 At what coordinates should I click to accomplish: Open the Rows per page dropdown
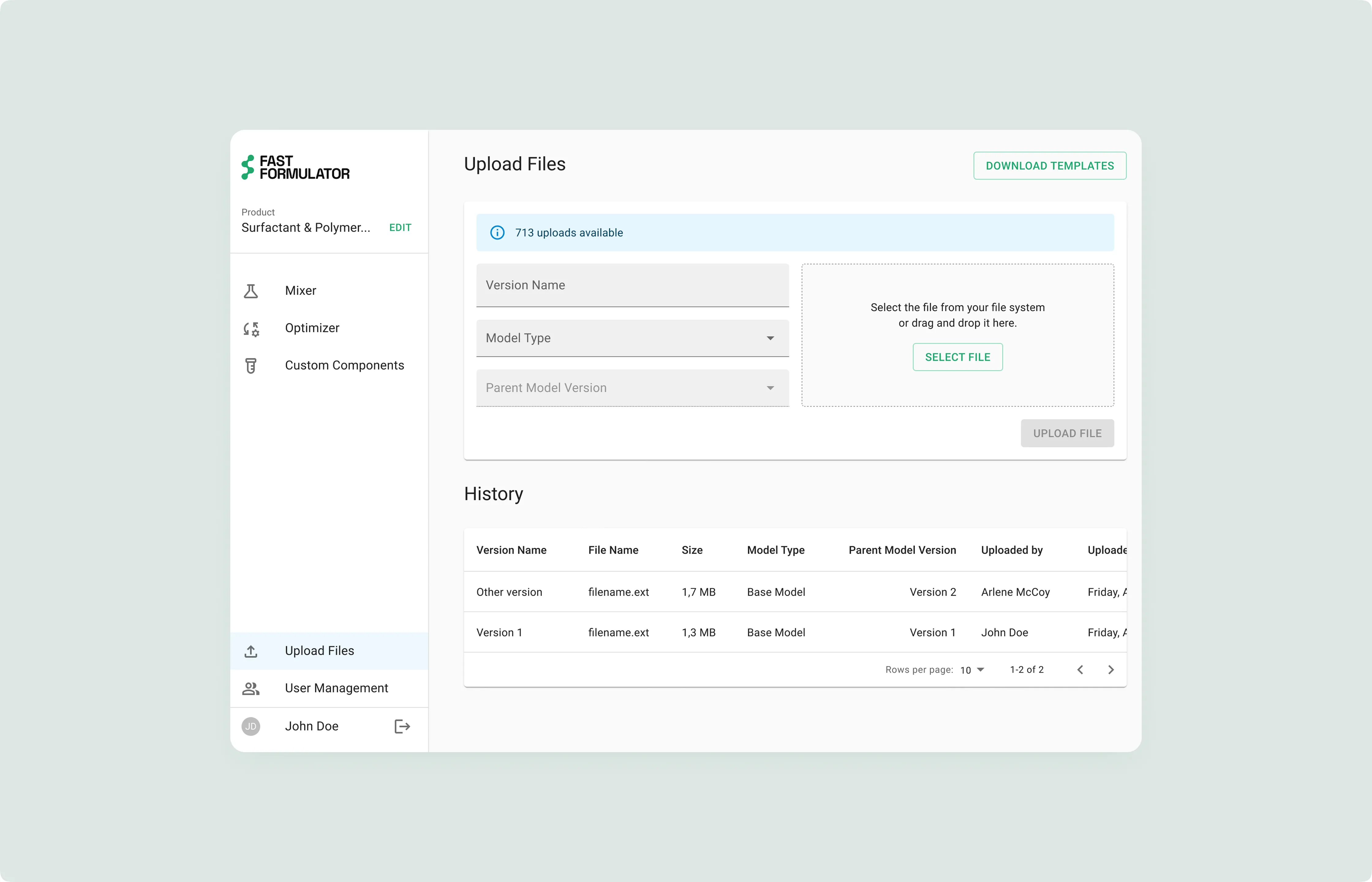tap(972, 670)
